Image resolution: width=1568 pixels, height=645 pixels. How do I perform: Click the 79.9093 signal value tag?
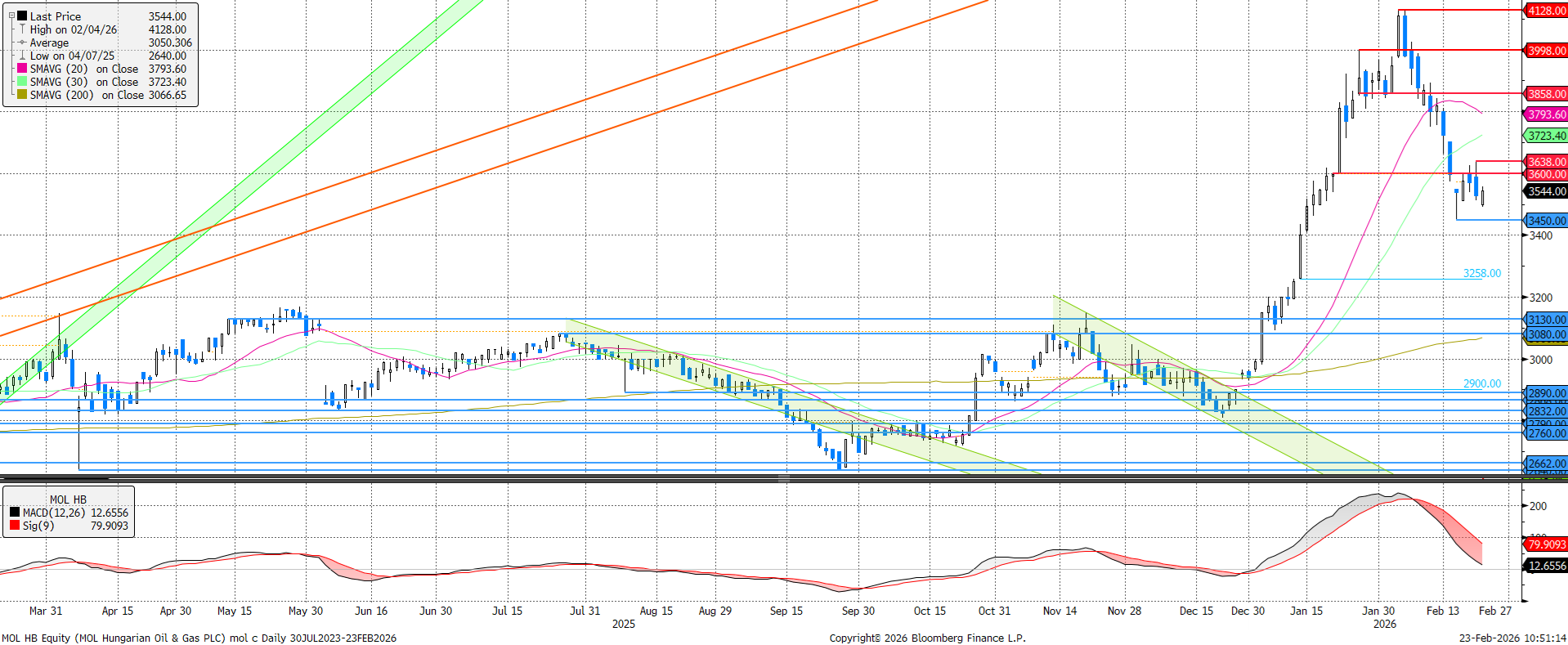[1546, 544]
